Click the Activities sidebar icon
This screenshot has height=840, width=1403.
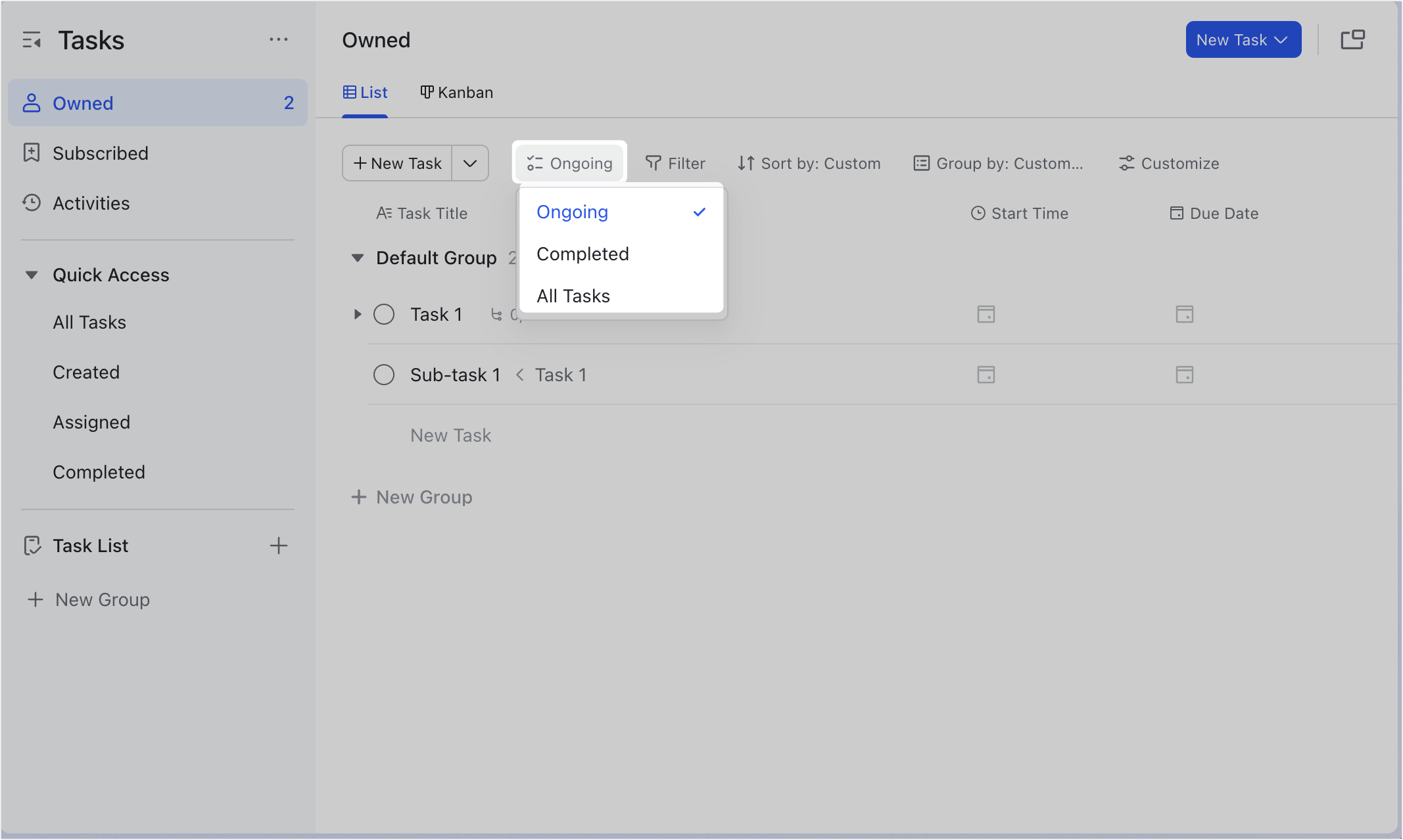coord(32,203)
